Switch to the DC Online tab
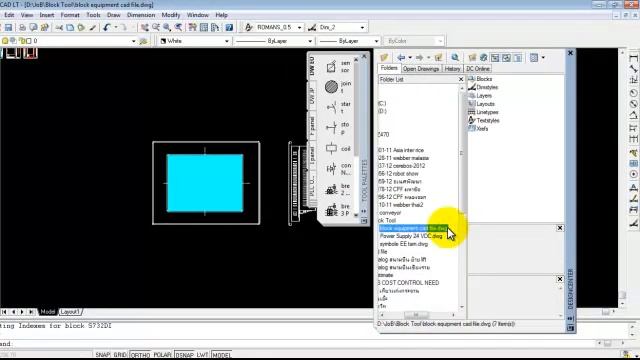 (478, 69)
